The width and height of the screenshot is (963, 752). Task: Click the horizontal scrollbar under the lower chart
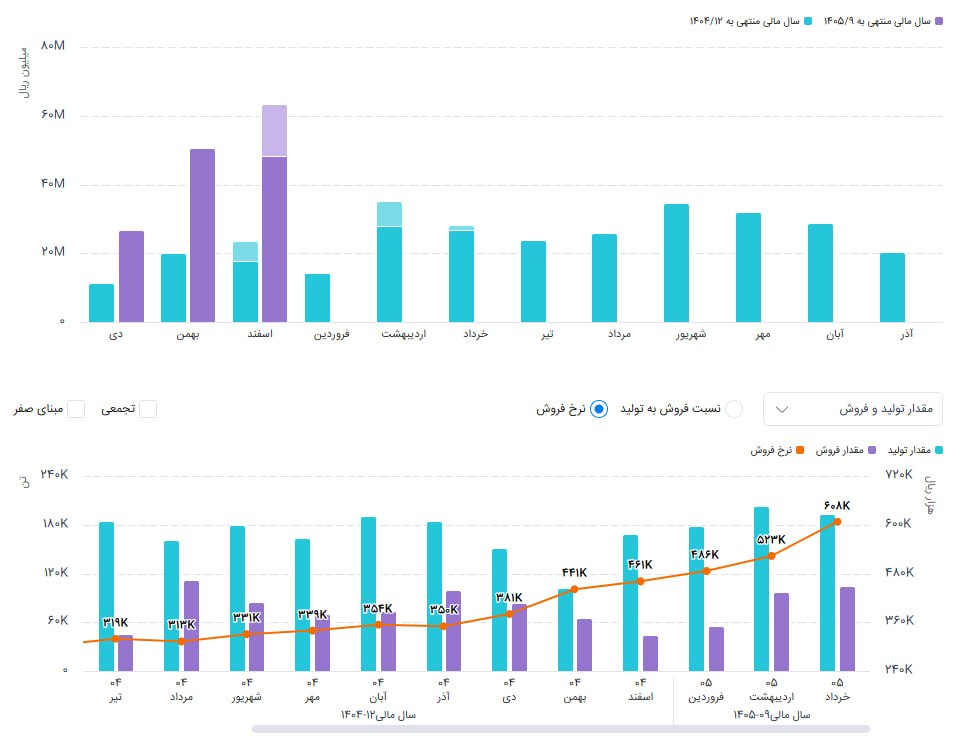tap(560, 729)
